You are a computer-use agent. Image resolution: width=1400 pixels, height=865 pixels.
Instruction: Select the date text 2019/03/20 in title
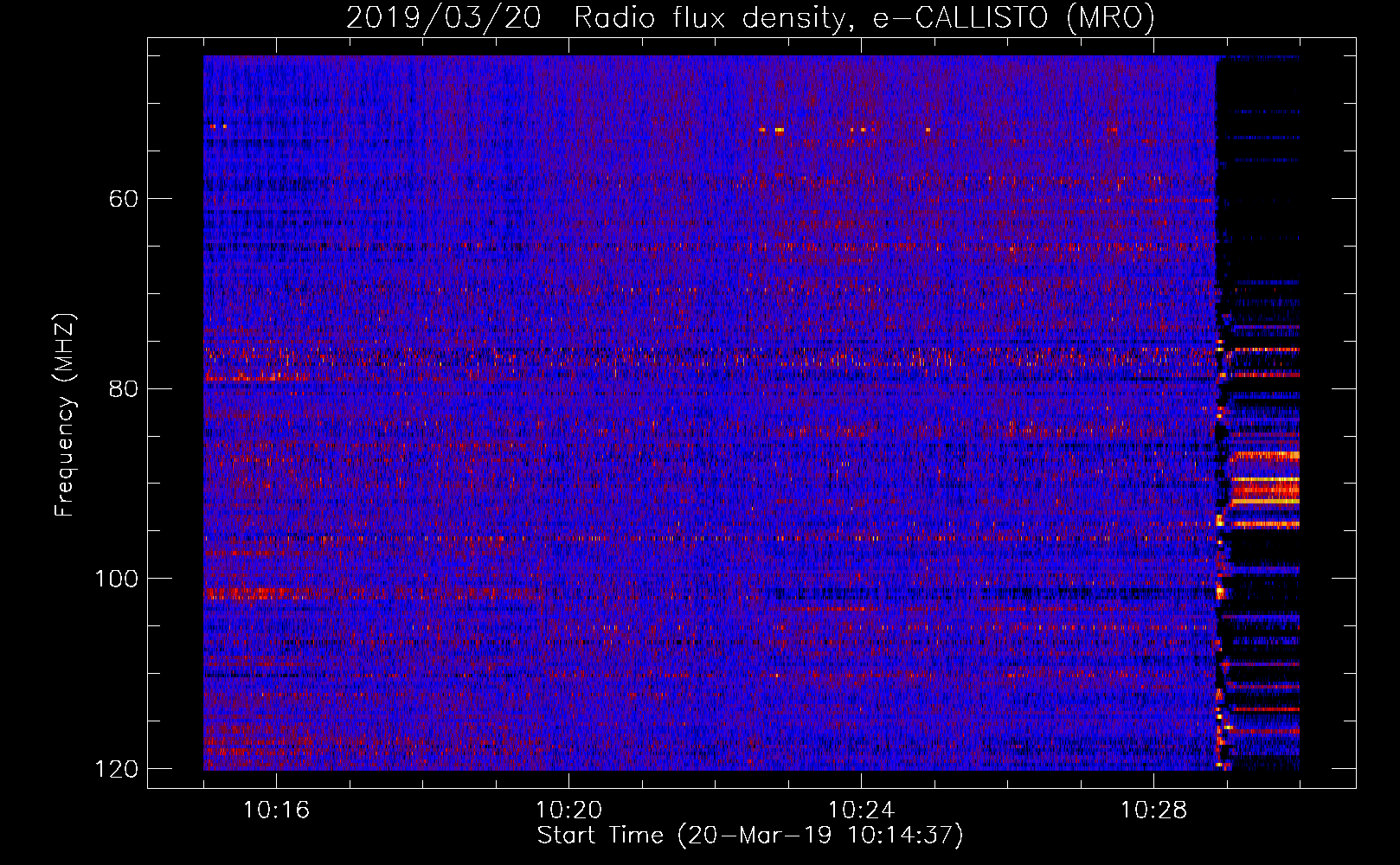(x=444, y=18)
